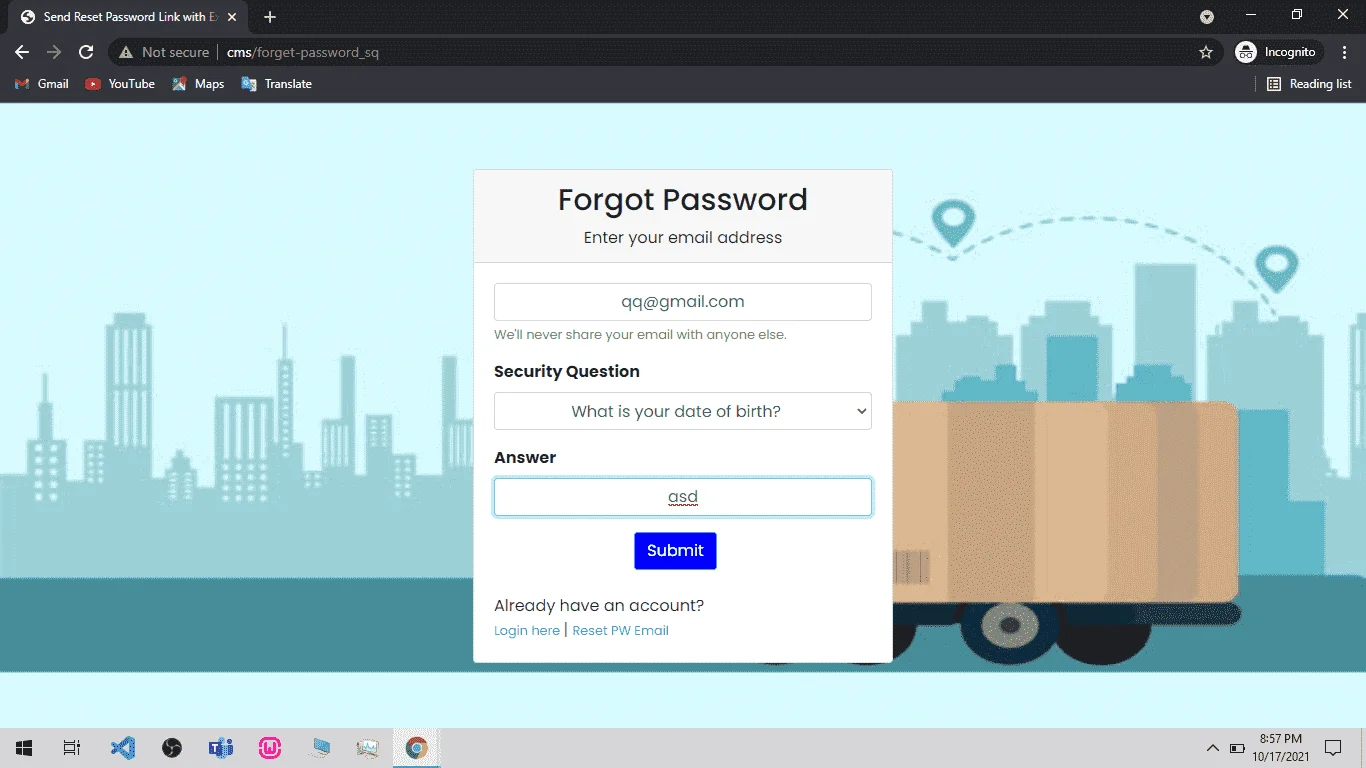This screenshot has width=1366, height=768.
Task: Open tab search dropdown in title bar
Action: (x=1207, y=17)
